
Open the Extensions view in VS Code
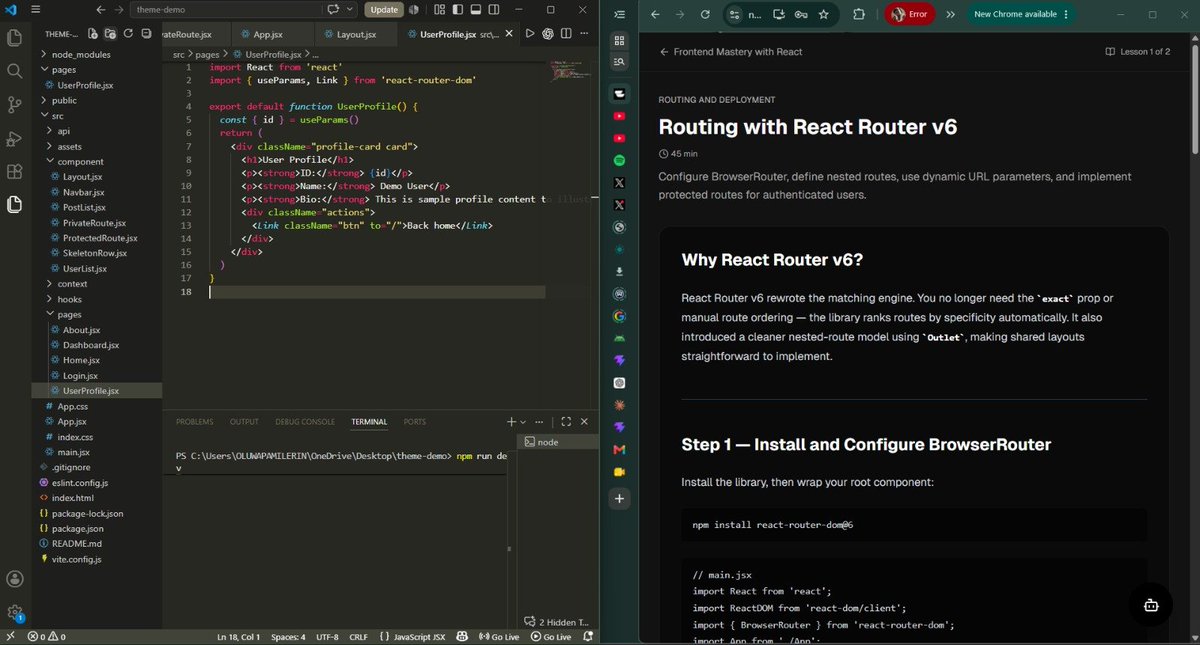pos(14,171)
